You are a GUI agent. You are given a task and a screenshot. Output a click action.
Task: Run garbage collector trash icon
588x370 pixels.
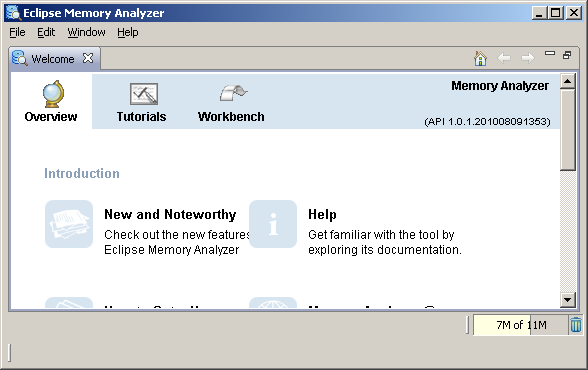point(576,325)
